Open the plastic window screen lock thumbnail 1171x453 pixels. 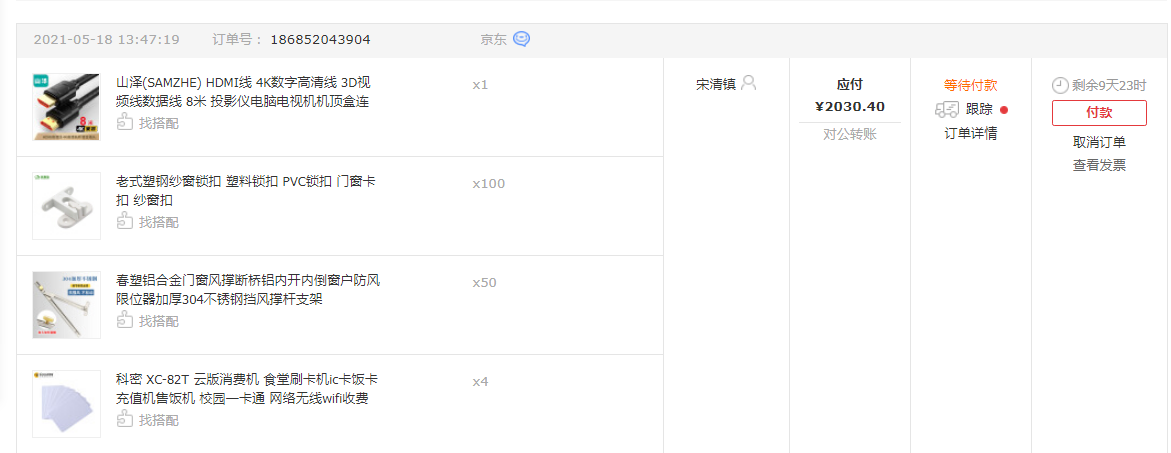pyautogui.click(x=66, y=206)
